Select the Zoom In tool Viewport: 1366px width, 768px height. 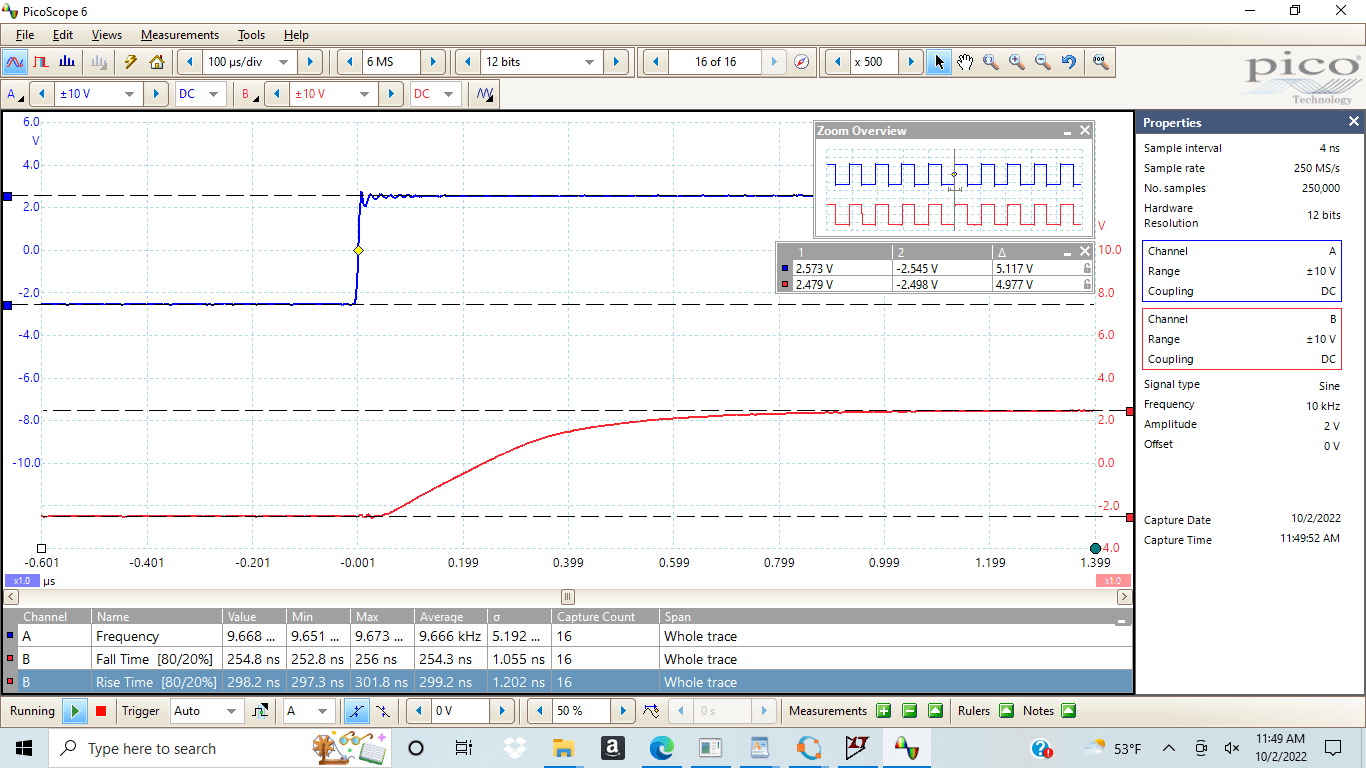click(1017, 62)
